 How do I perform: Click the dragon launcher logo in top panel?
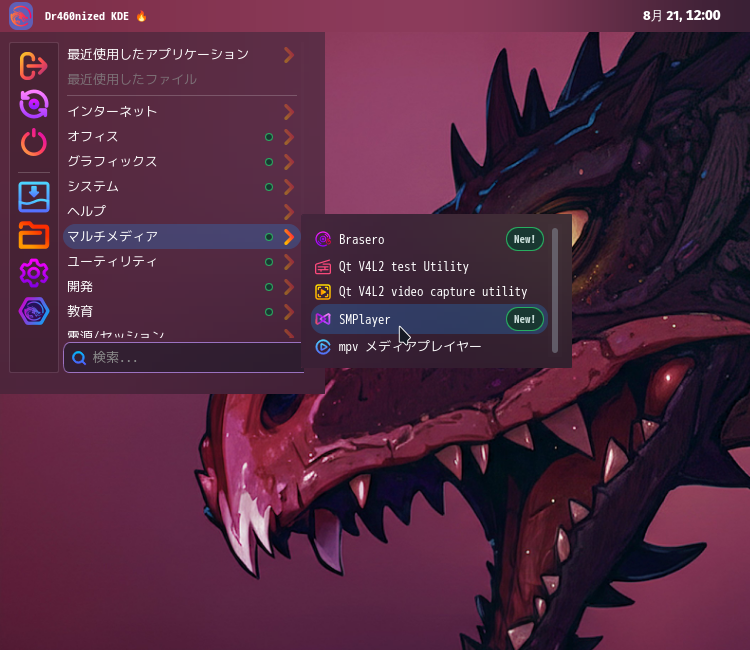click(x=21, y=16)
